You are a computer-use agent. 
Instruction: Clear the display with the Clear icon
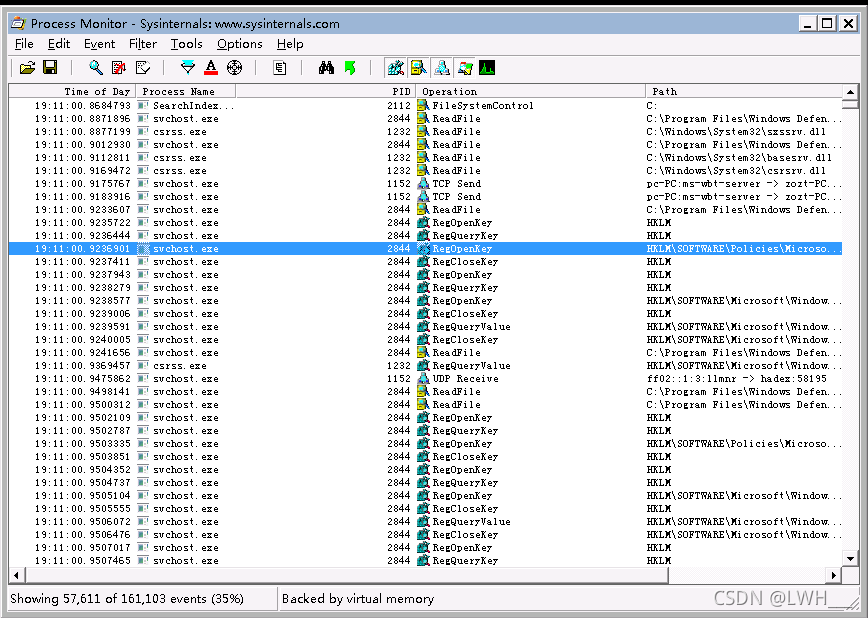143,68
